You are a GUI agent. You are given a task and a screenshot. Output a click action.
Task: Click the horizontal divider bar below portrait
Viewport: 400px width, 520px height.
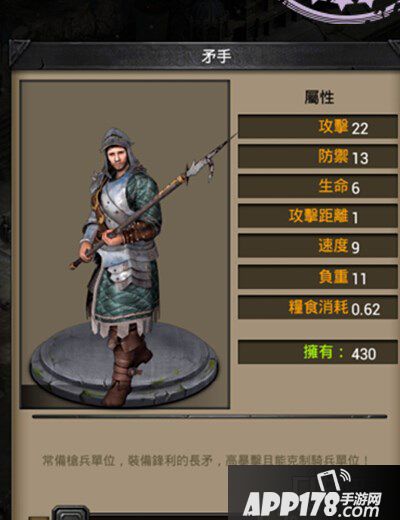click(x=210, y=416)
